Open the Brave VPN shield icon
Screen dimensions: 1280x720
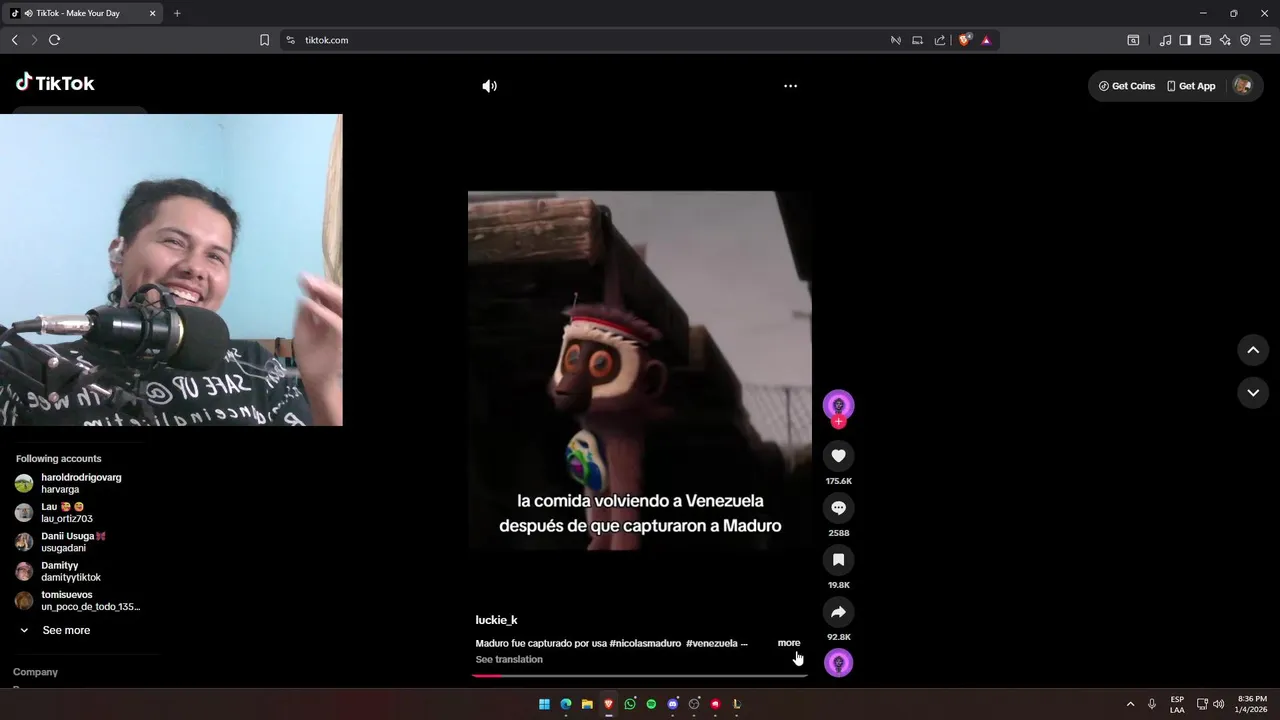pos(1245,40)
